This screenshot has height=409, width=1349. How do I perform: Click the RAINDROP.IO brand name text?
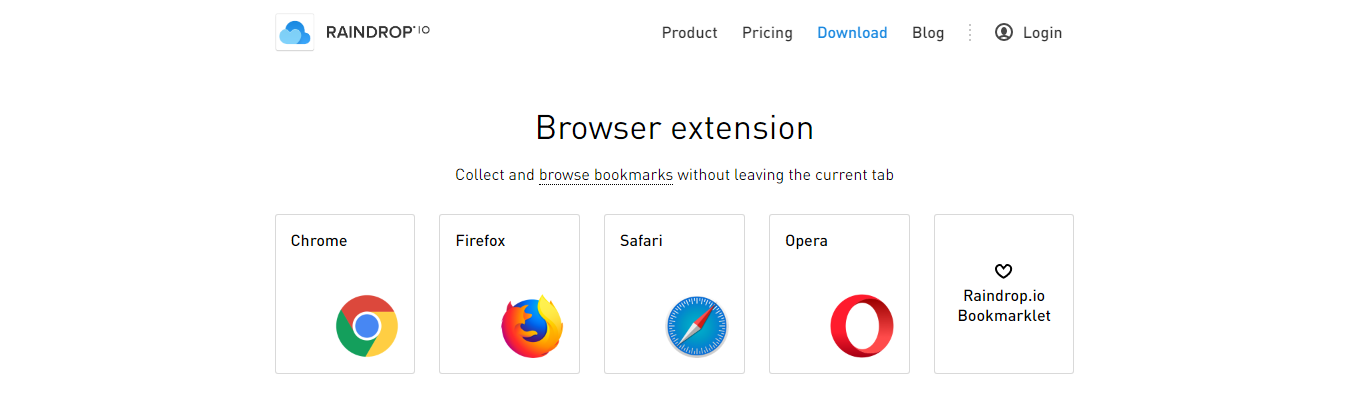click(378, 32)
